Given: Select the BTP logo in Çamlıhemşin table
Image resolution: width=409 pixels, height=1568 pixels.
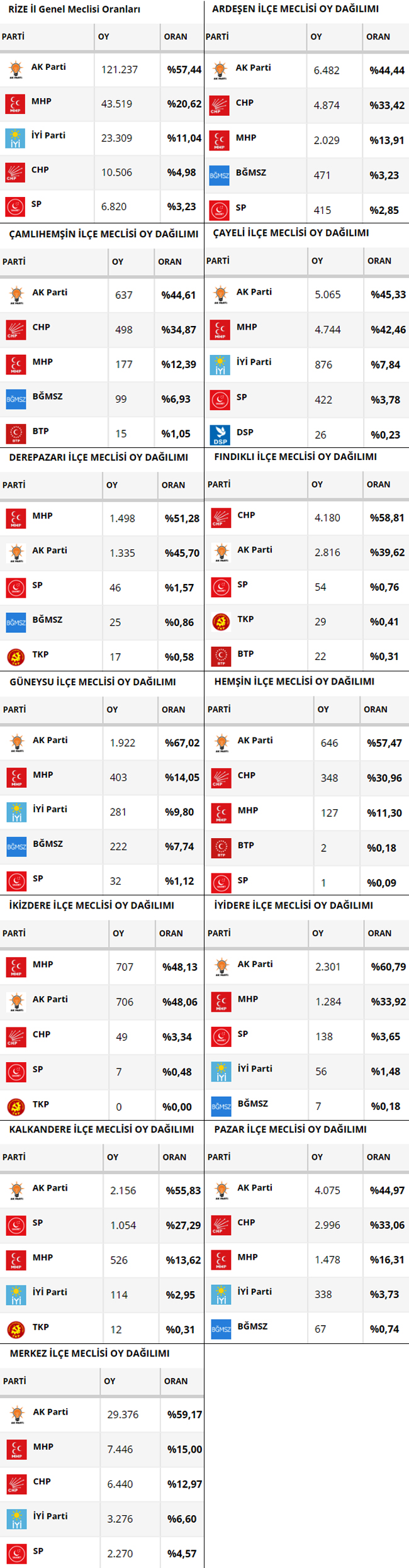Looking at the screenshot, I should click(x=16, y=434).
